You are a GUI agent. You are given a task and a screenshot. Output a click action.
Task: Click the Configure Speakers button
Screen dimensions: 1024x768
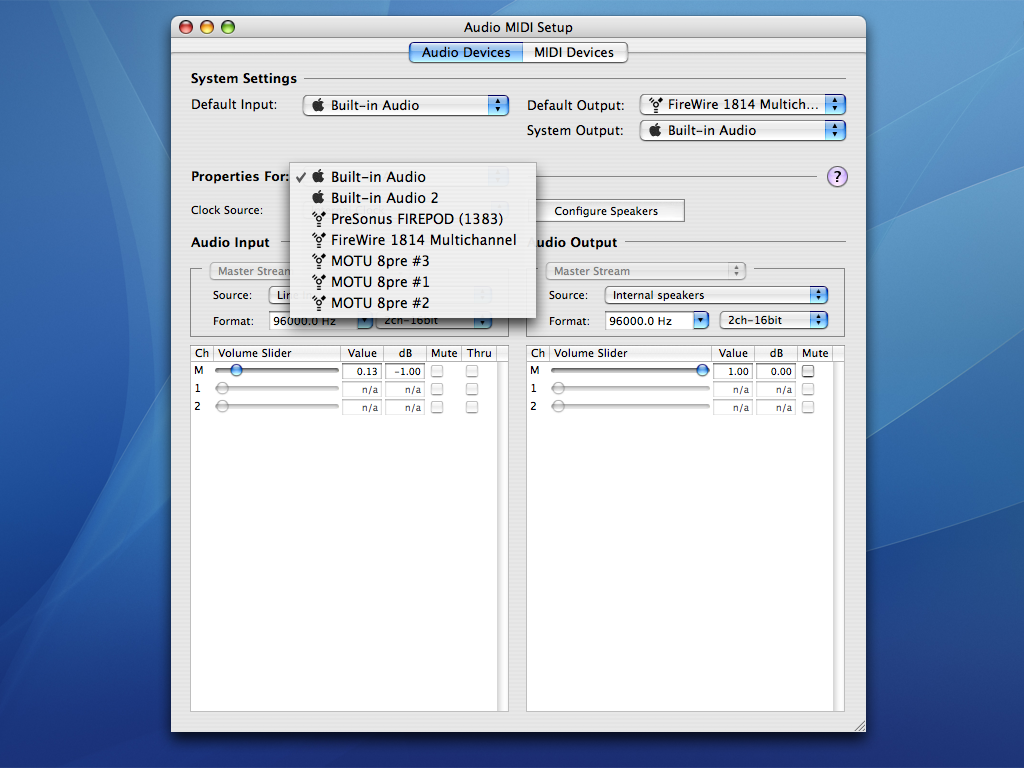tap(606, 211)
